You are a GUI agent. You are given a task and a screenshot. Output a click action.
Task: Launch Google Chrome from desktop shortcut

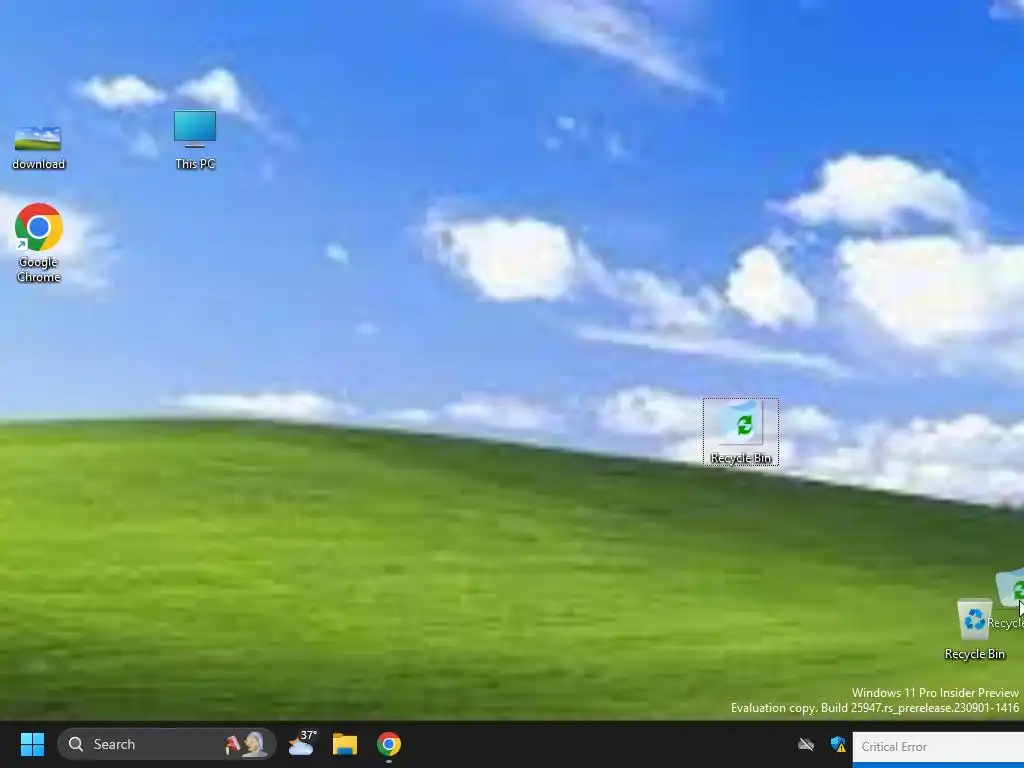(x=39, y=242)
